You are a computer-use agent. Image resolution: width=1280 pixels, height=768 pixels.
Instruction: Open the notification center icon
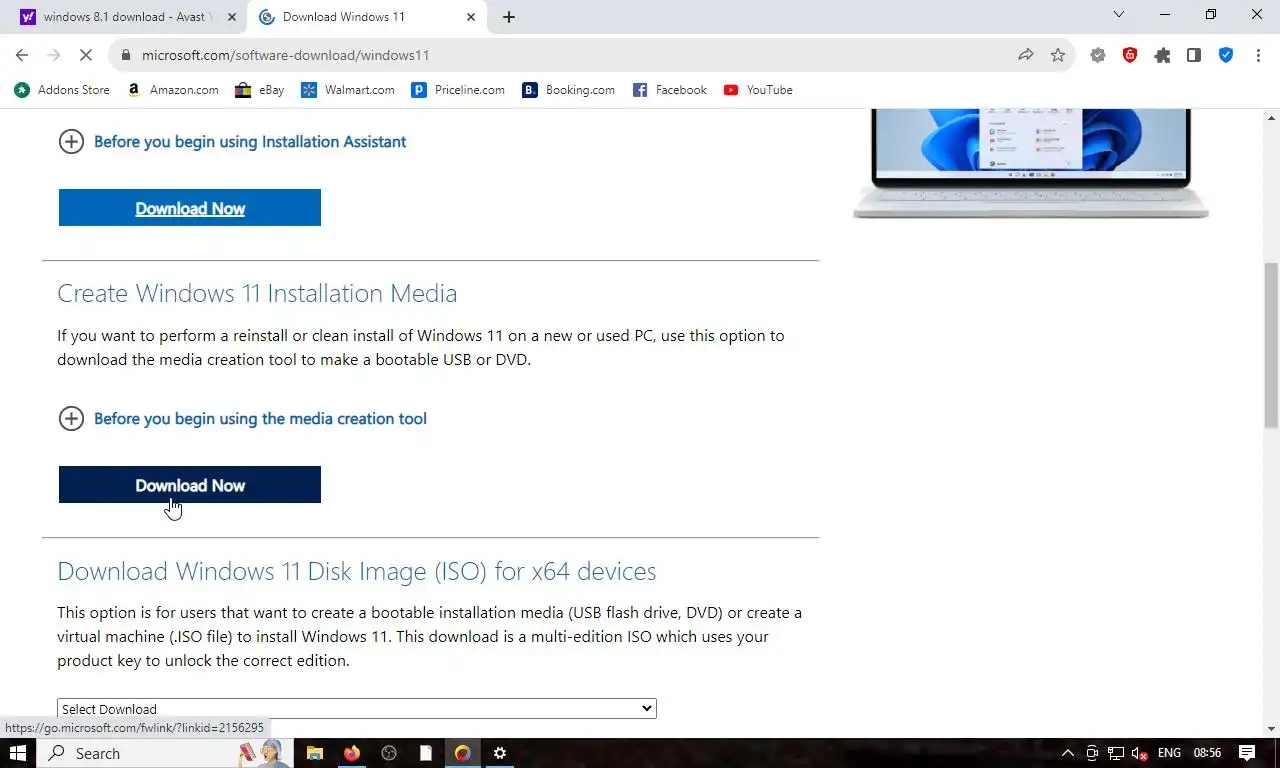point(1247,753)
